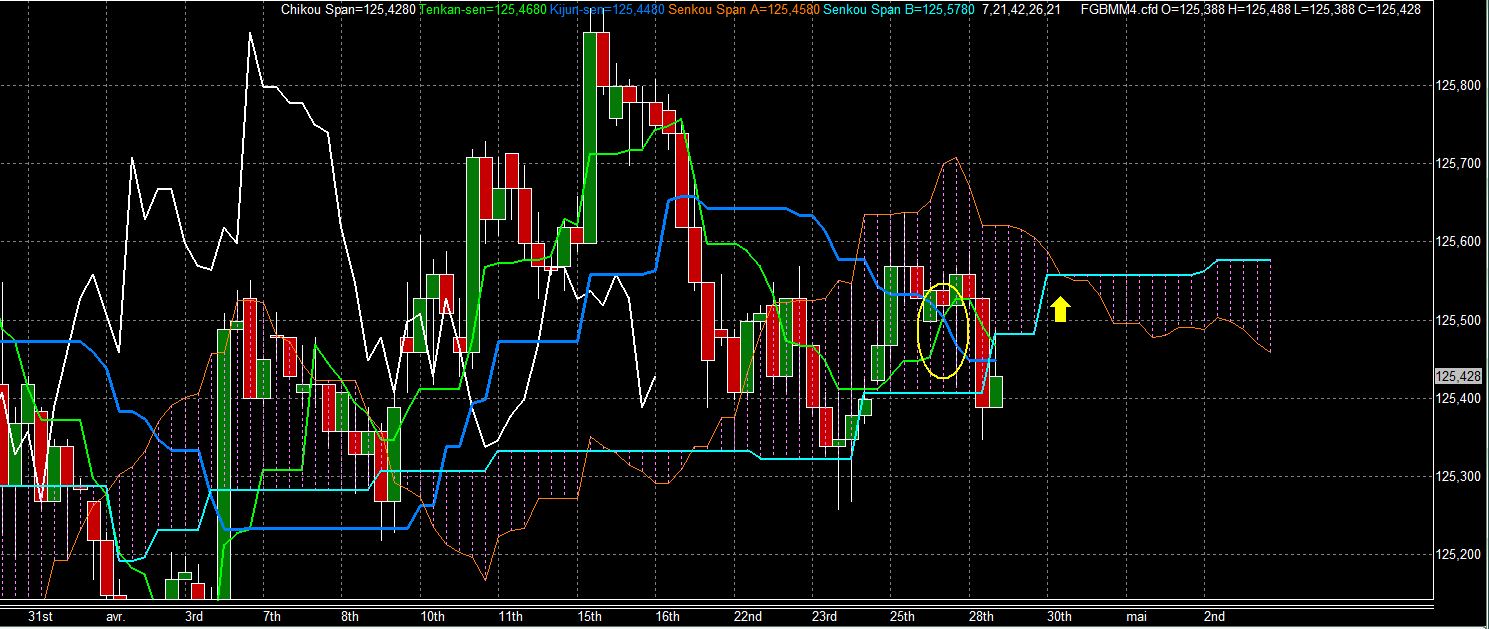The image size is (1489, 629).
Task: Click the Senkou Span A=125,4580 label
Action: 745,9
